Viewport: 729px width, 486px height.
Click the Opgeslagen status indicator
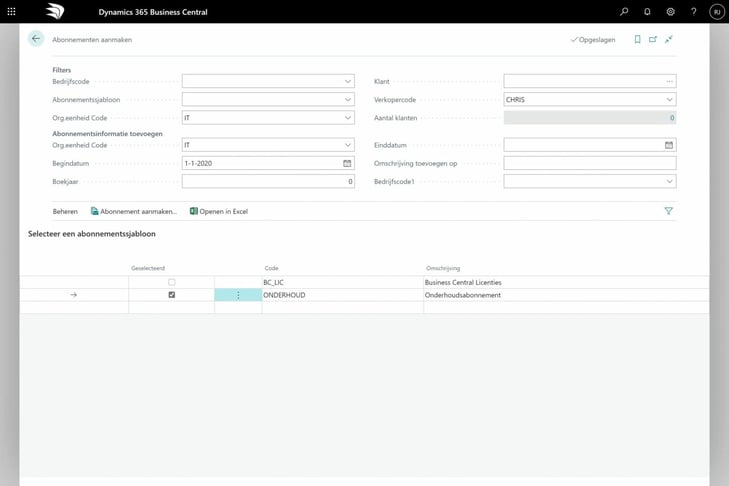point(593,40)
